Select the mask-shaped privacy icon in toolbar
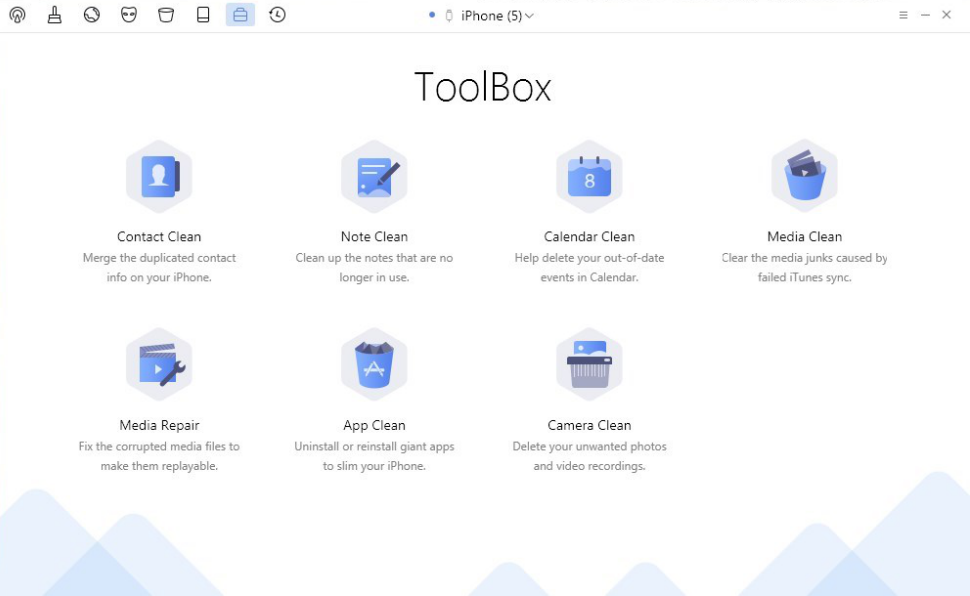Screen dimensions: 970x596 [129, 15]
